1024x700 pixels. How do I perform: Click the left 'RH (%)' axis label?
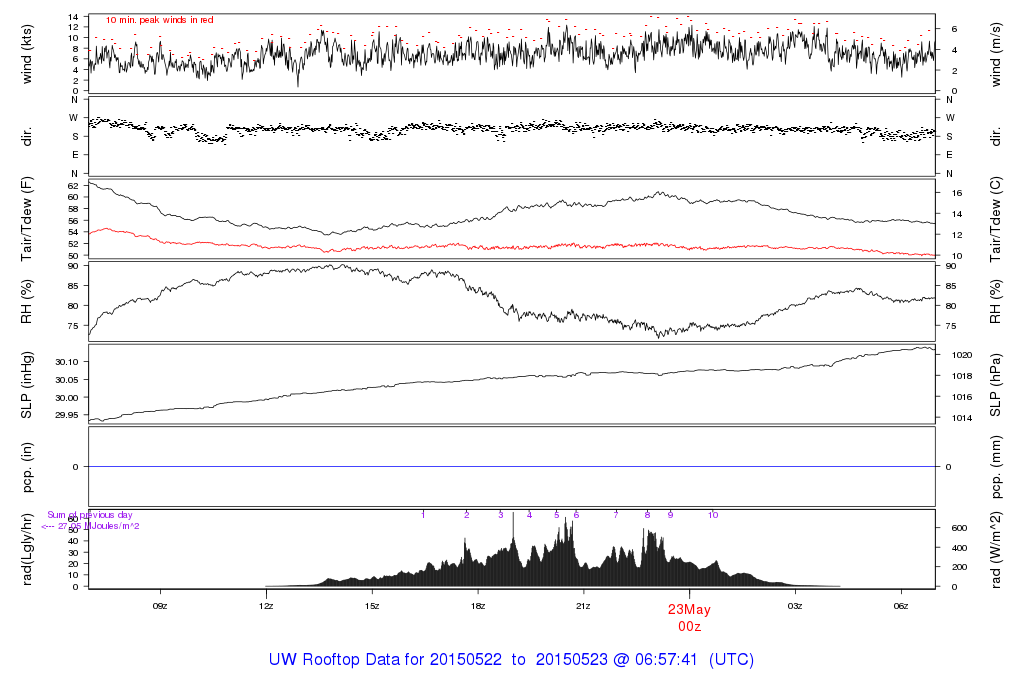coord(27,302)
